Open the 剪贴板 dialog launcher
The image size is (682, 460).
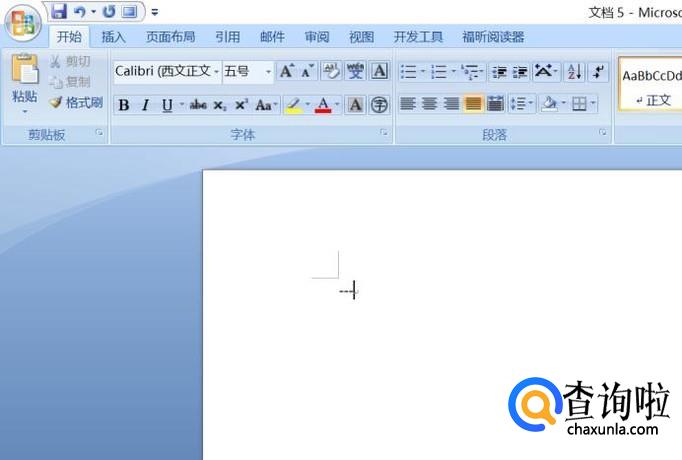click(x=100, y=133)
